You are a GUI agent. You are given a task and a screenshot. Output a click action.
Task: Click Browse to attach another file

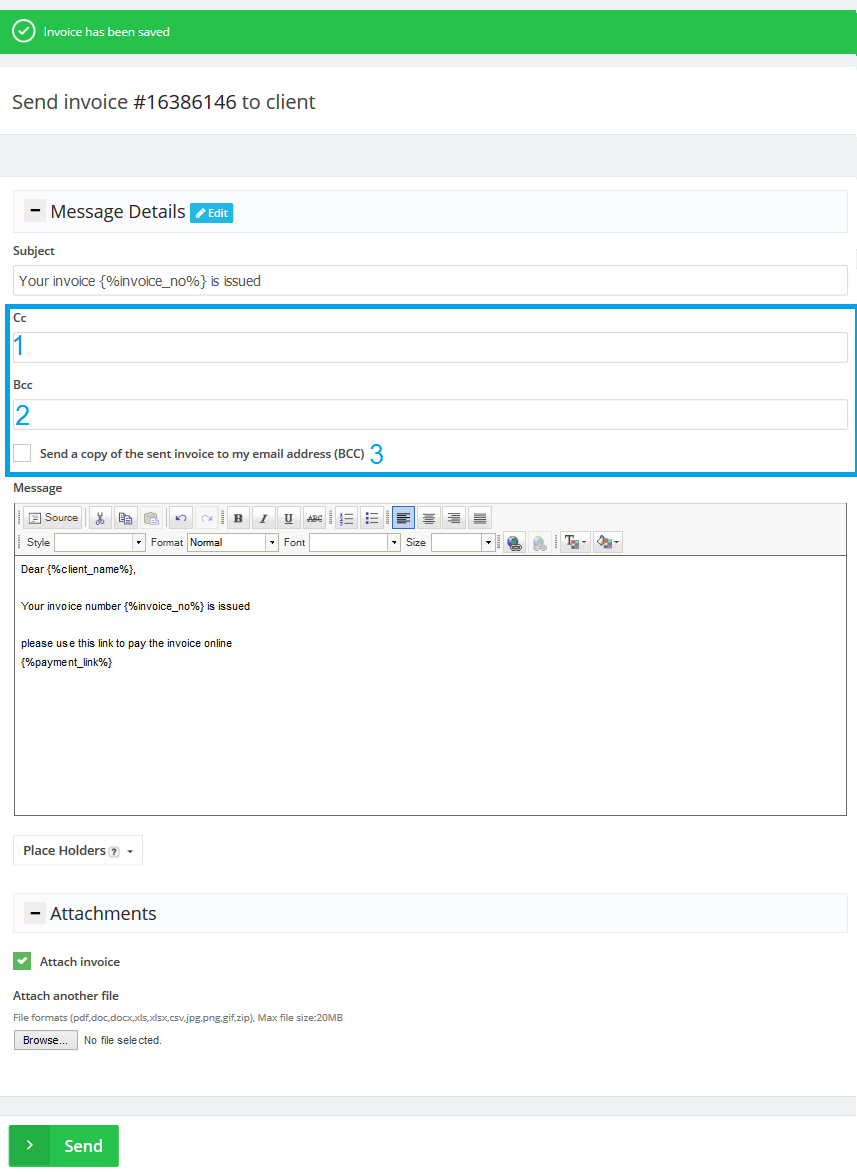45,1040
